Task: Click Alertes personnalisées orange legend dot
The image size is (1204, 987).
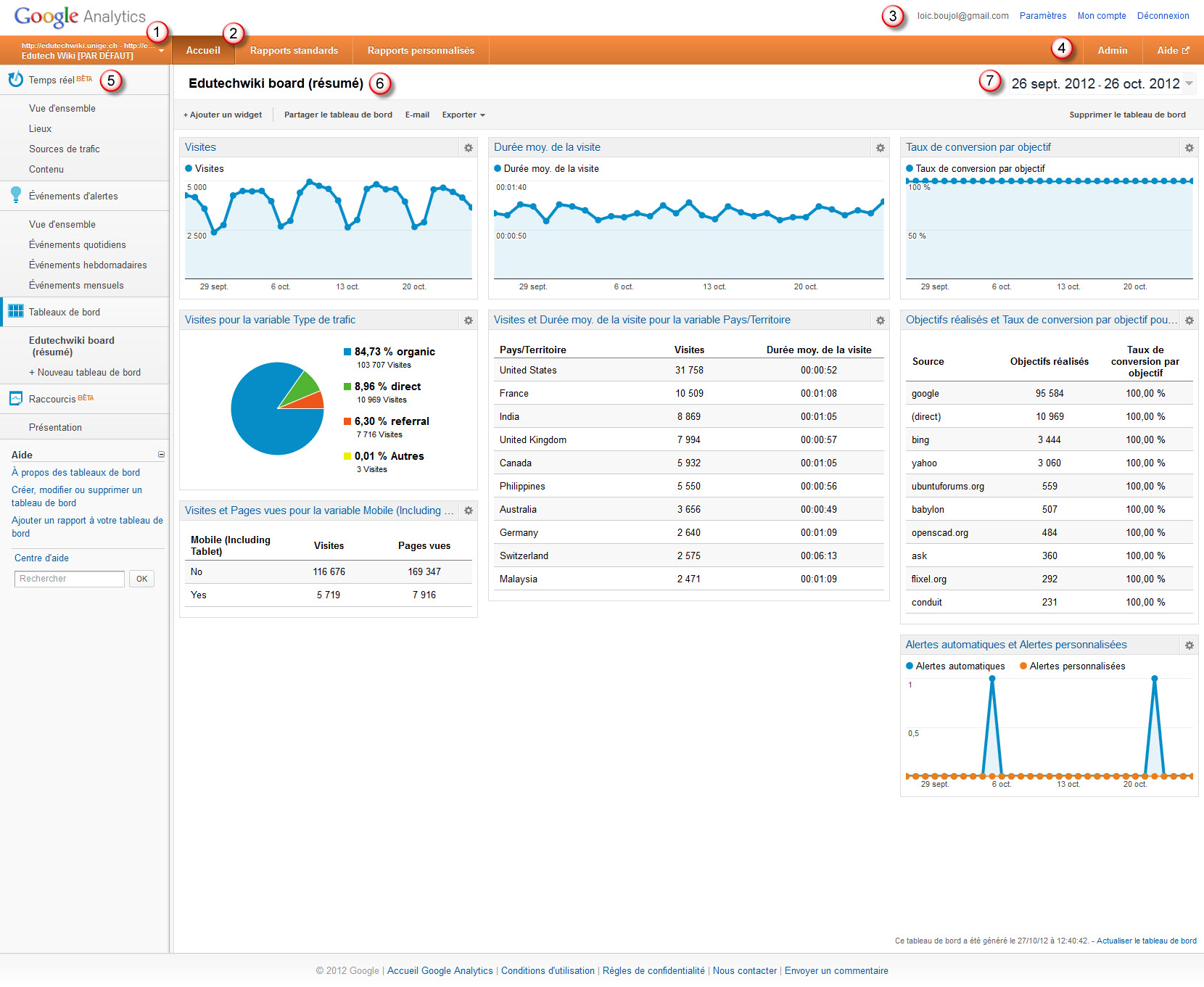Action: tap(1023, 666)
